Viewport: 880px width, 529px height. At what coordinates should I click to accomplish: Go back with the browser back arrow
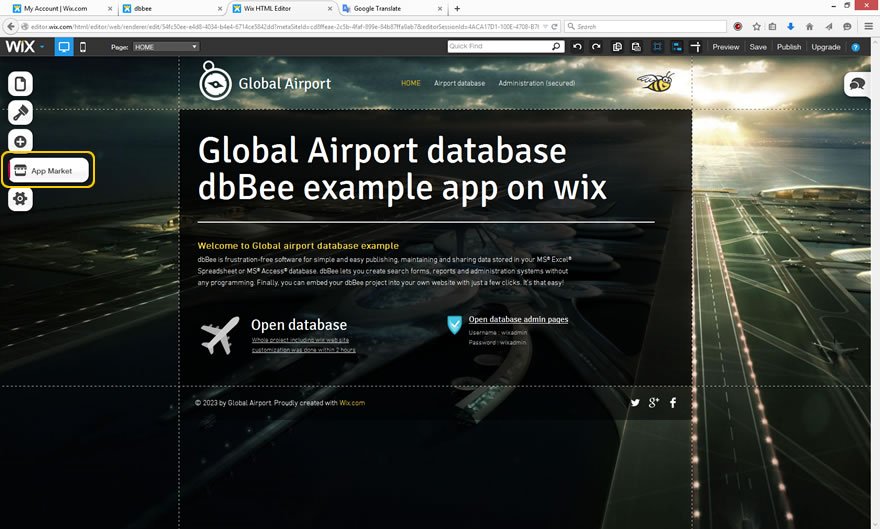tap(11, 26)
